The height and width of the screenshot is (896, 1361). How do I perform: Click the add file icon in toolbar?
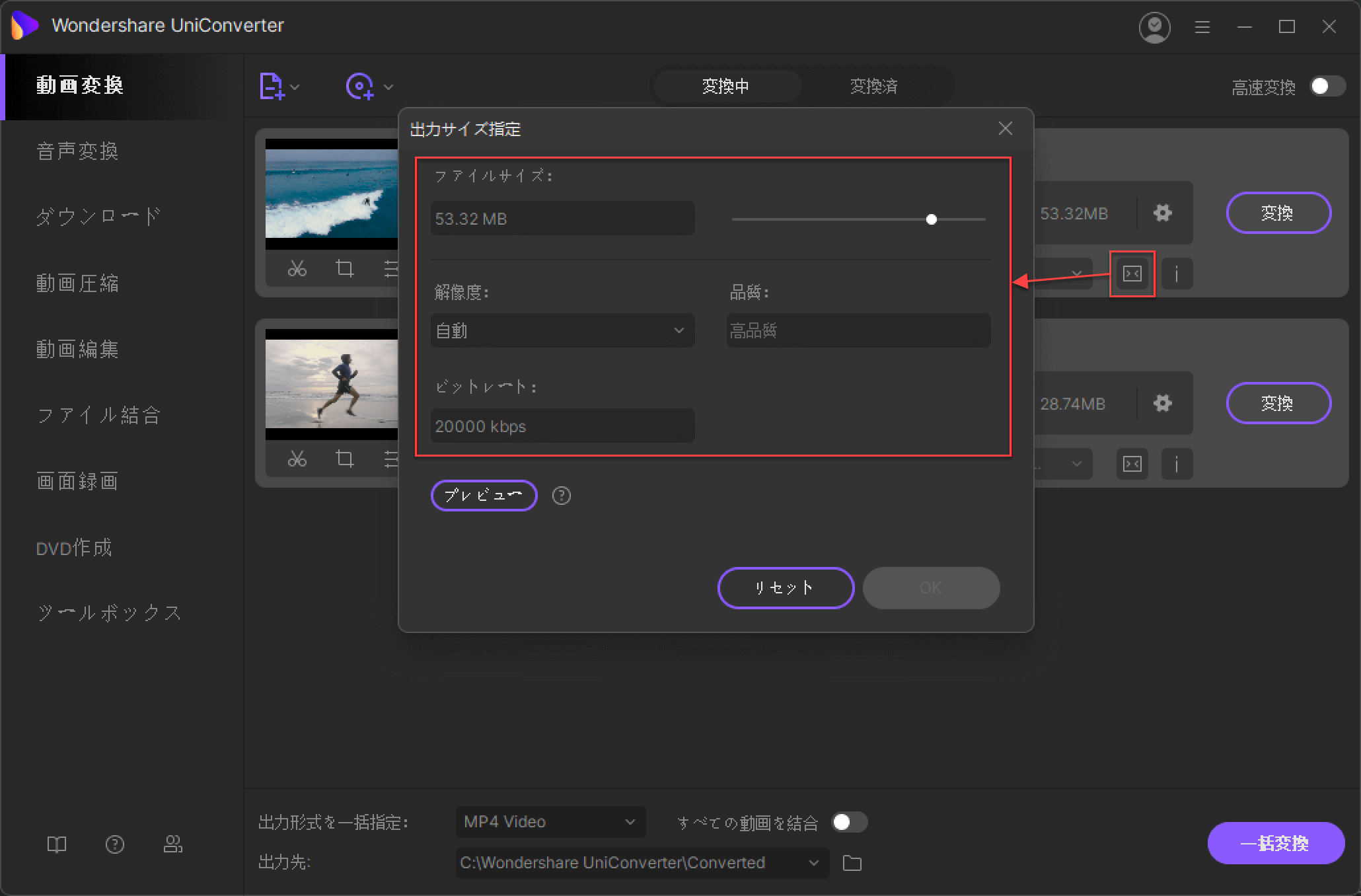(x=272, y=87)
